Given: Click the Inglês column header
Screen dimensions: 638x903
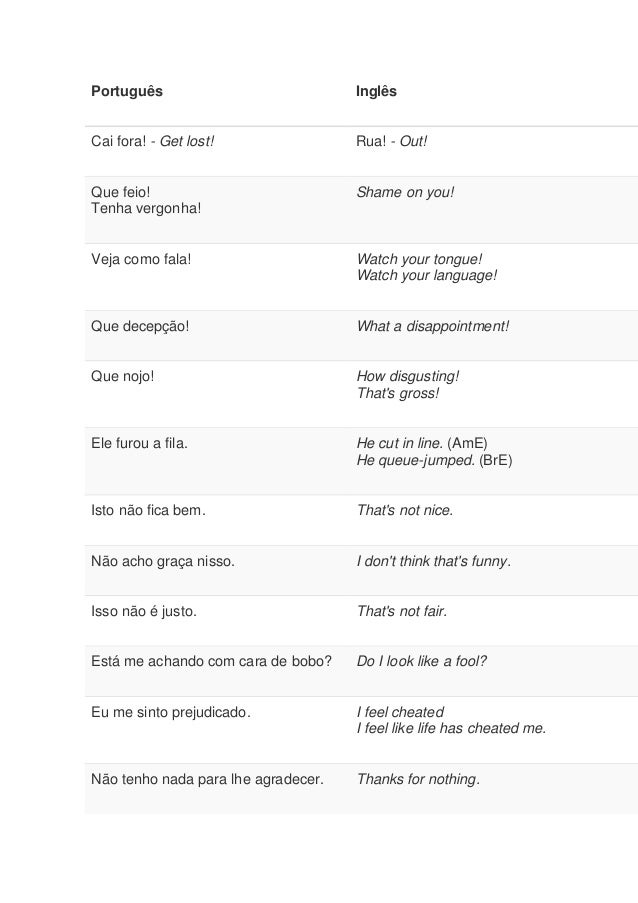Looking at the screenshot, I should 376,92.
